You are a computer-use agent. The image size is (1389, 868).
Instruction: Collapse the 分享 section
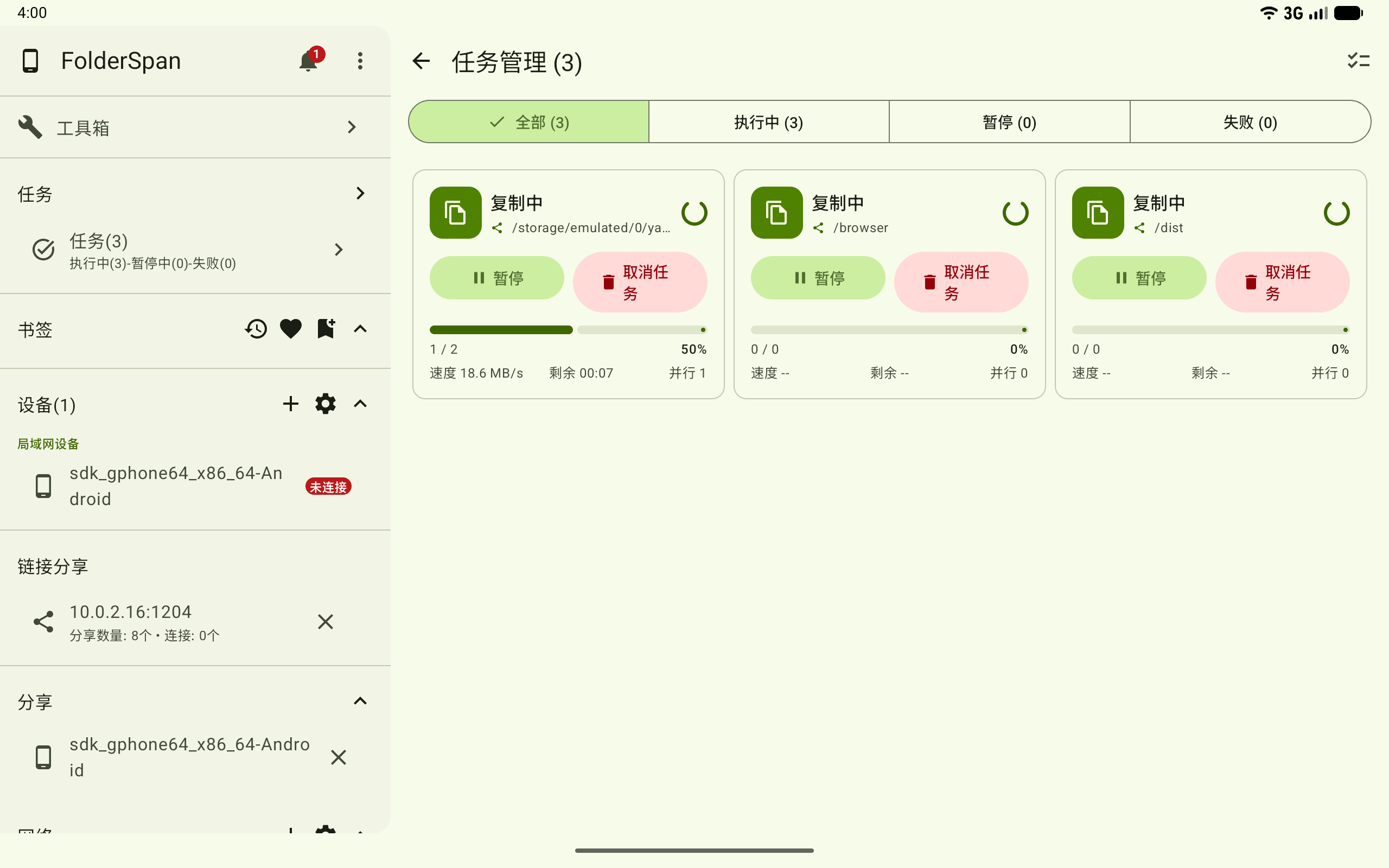tap(360, 701)
